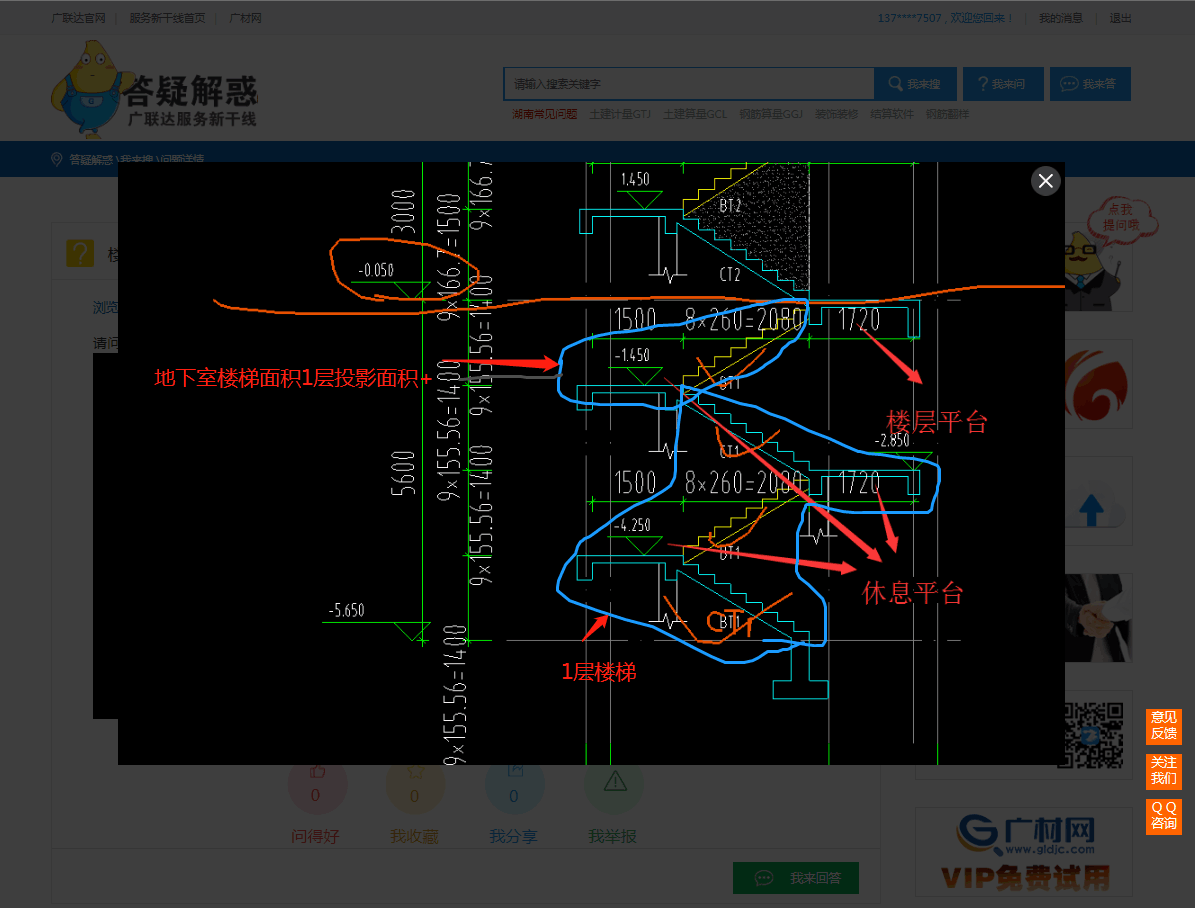Select the 钢筋翻样 category
This screenshot has height=908, width=1195.
pos(947,114)
